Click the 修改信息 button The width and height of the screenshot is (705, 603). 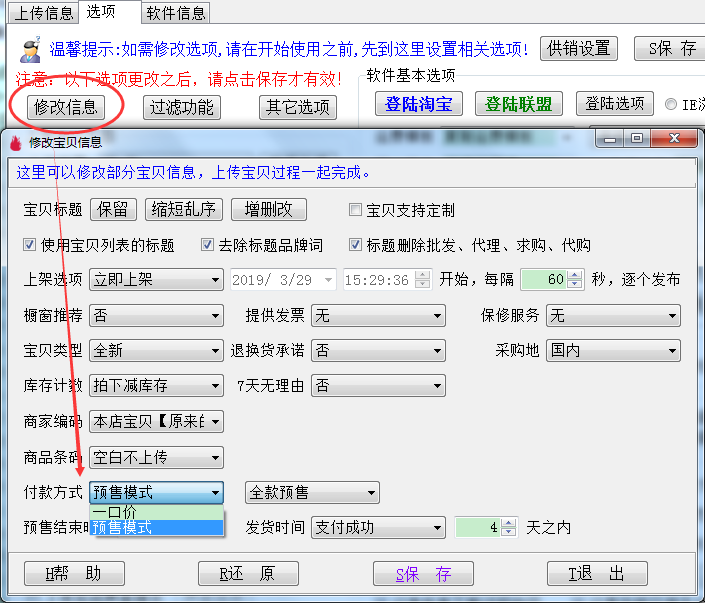point(65,107)
